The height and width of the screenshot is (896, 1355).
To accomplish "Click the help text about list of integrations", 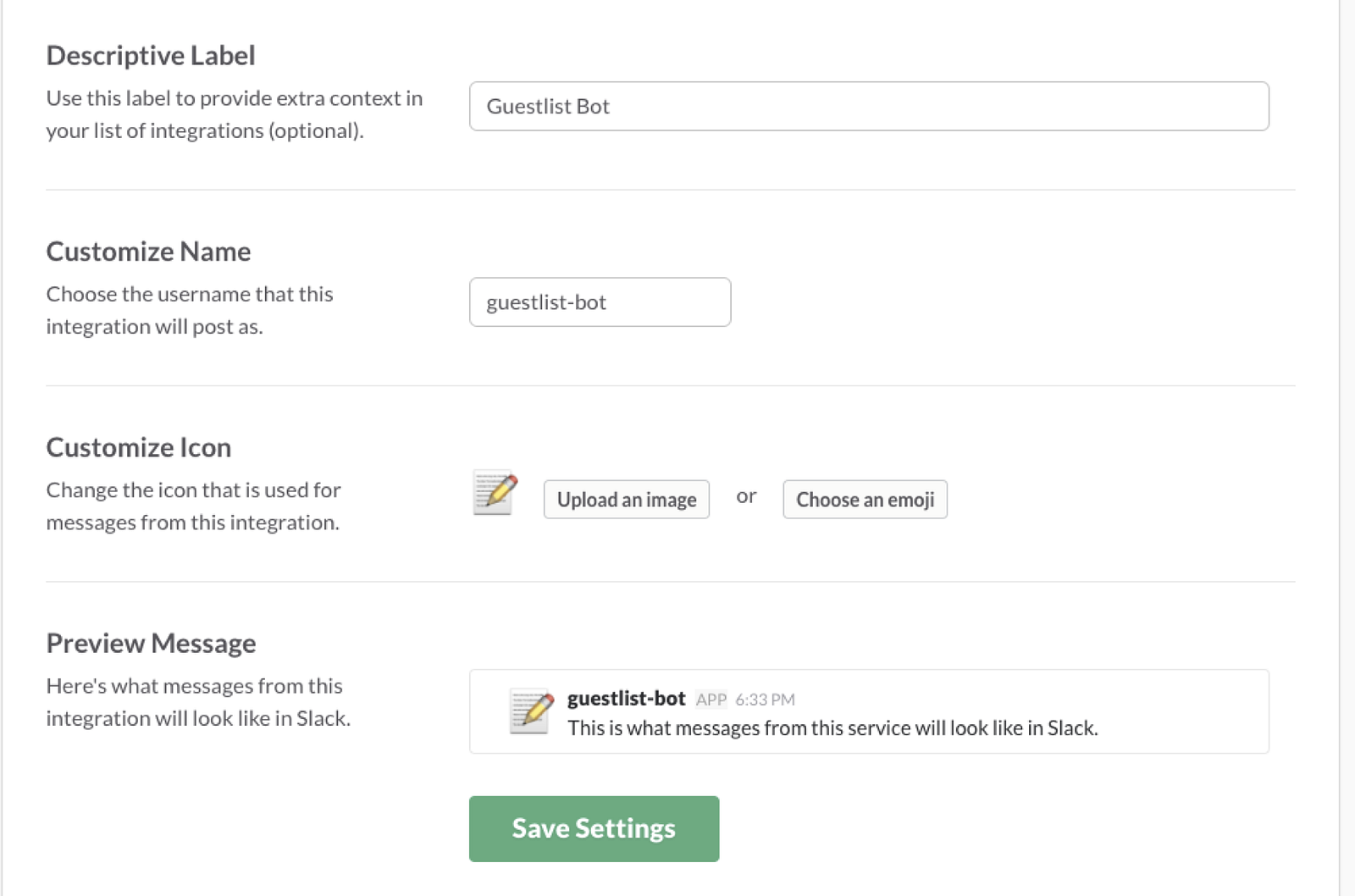I will click(x=234, y=114).
